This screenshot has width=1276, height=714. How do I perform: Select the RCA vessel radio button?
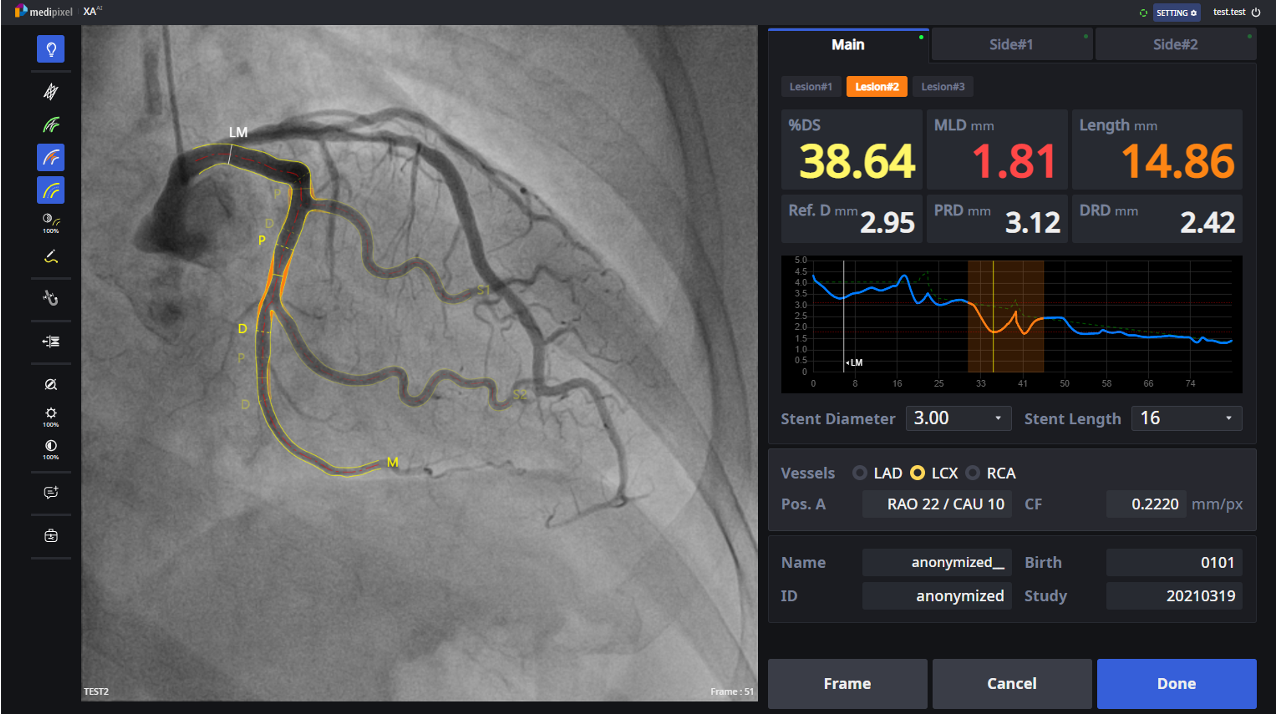coord(973,473)
